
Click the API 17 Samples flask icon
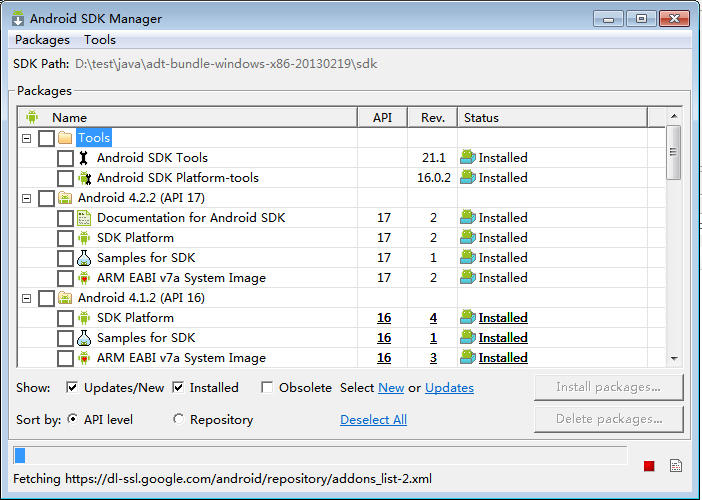(x=84, y=258)
